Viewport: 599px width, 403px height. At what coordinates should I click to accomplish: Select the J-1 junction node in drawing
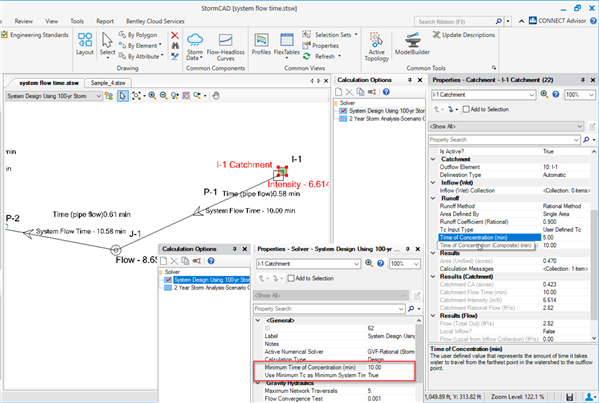116,250
